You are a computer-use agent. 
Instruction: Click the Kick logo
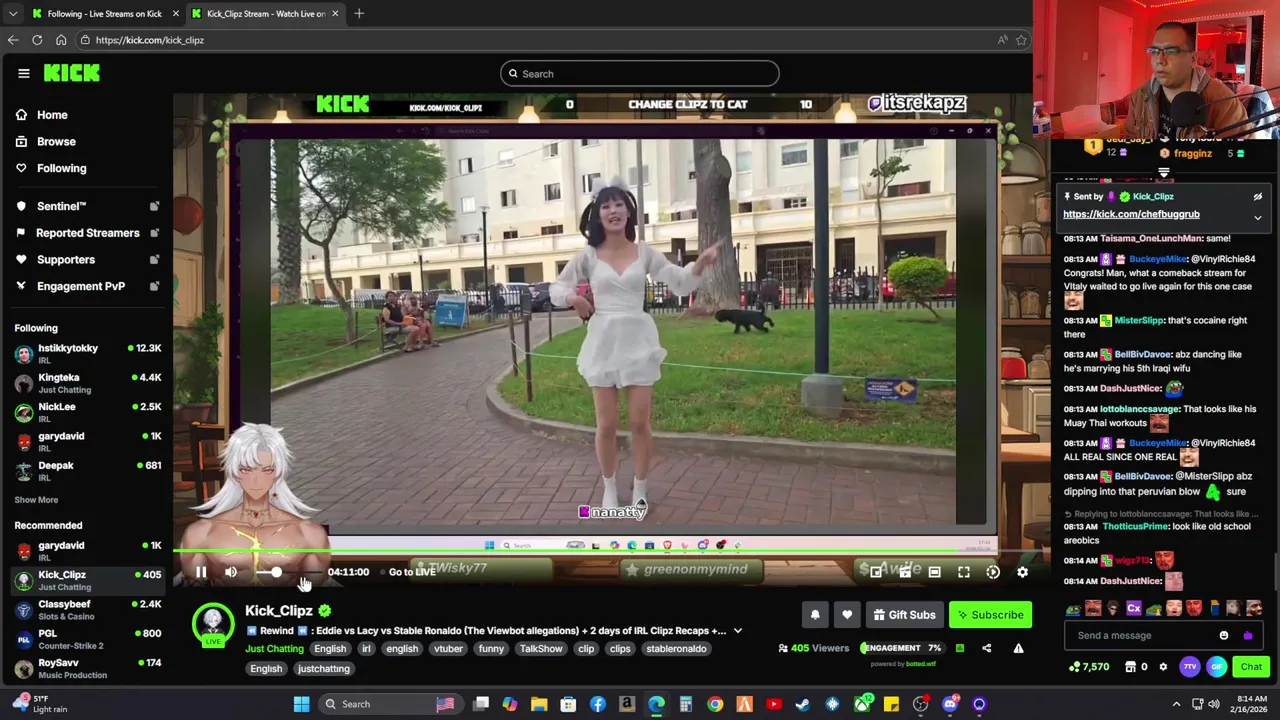pos(72,73)
